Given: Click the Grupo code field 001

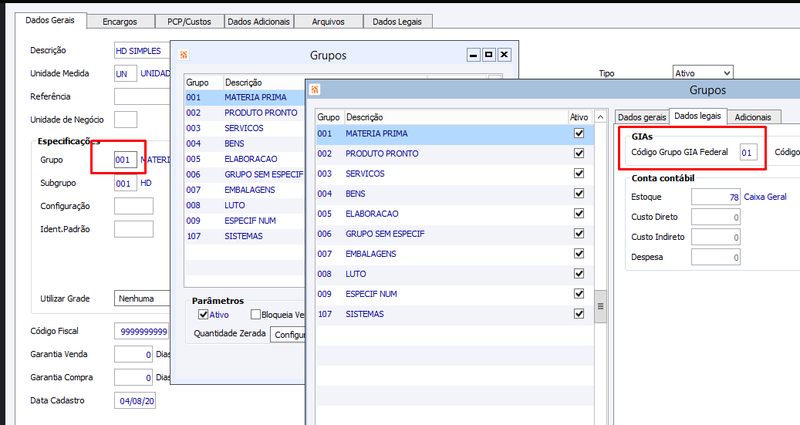Looking at the screenshot, I should [126, 160].
